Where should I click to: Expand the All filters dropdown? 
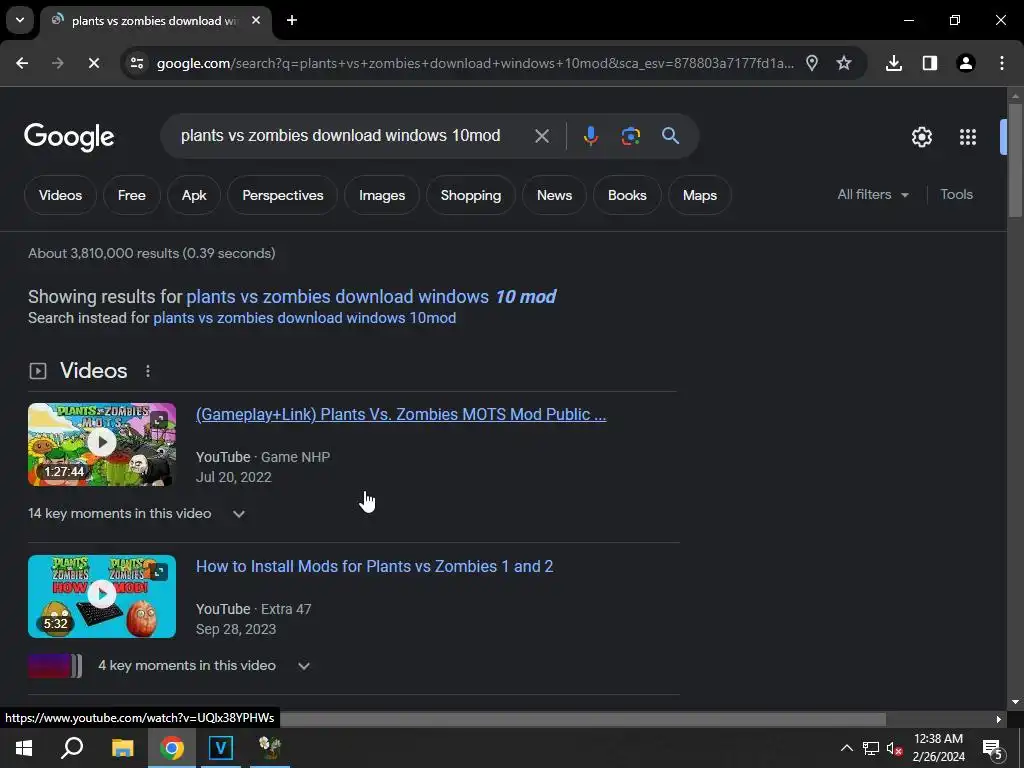click(x=873, y=195)
